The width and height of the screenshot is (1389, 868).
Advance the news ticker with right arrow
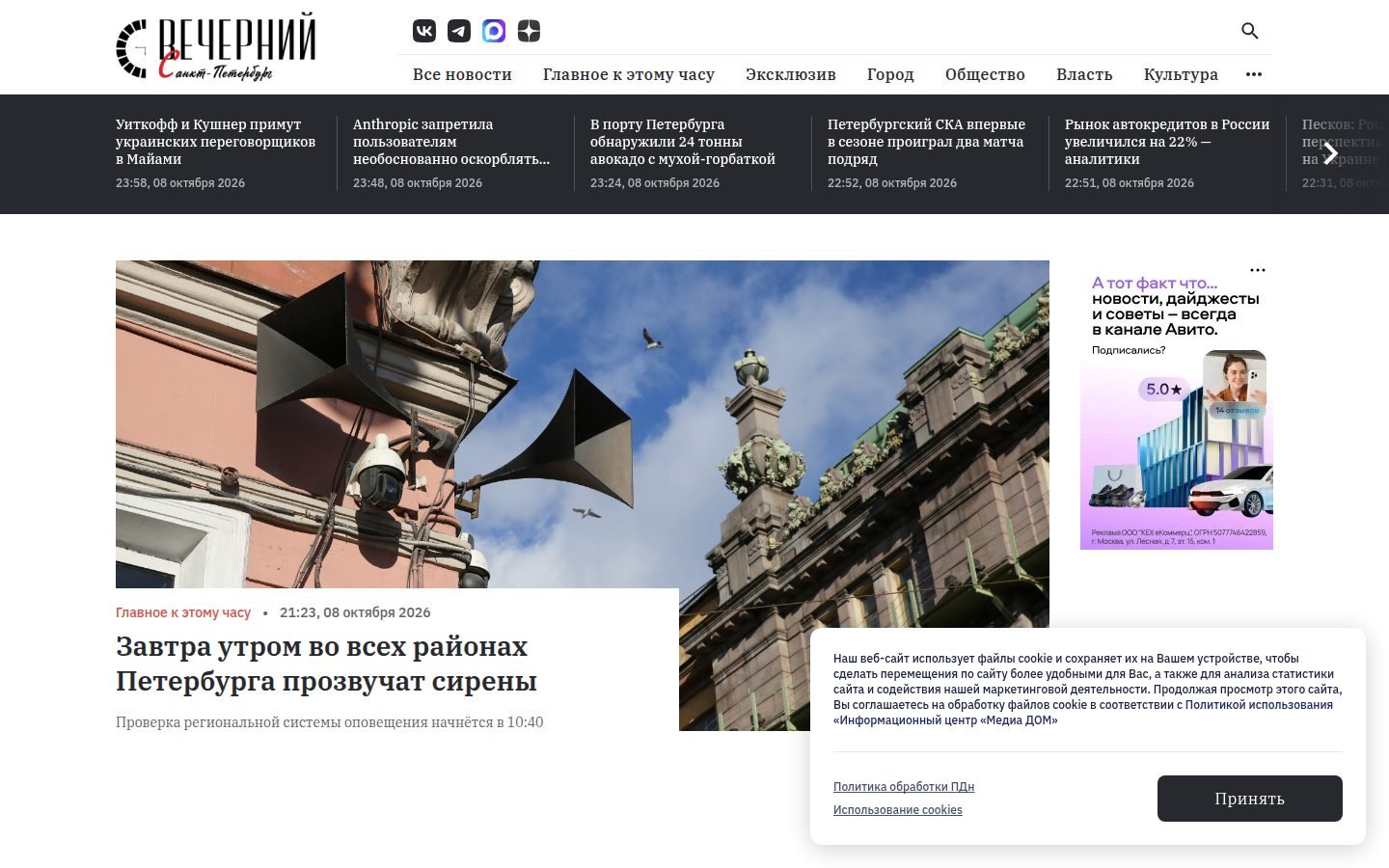coord(1330,152)
